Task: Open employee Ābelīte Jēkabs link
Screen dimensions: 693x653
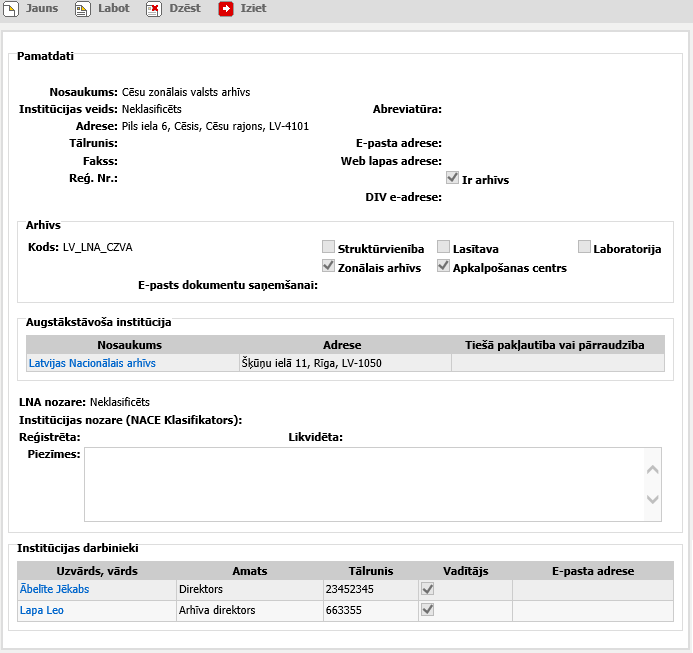Action: pyautogui.click(x=54, y=589)
